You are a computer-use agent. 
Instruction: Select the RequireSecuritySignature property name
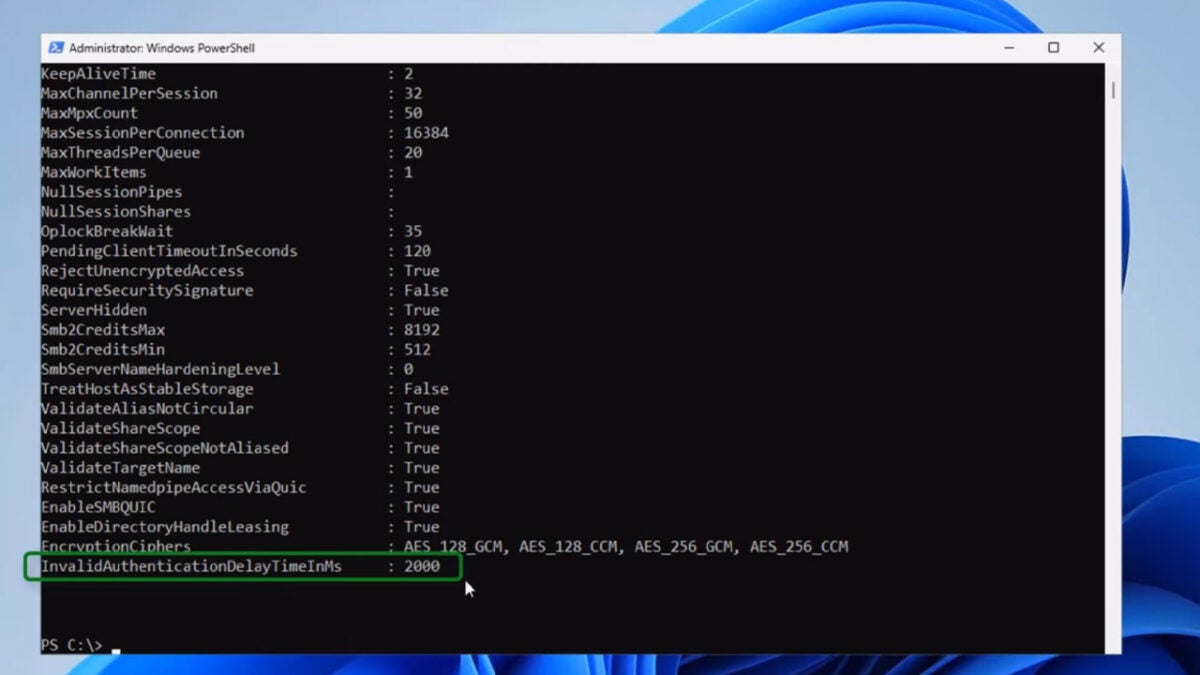(x=147, y=291)
